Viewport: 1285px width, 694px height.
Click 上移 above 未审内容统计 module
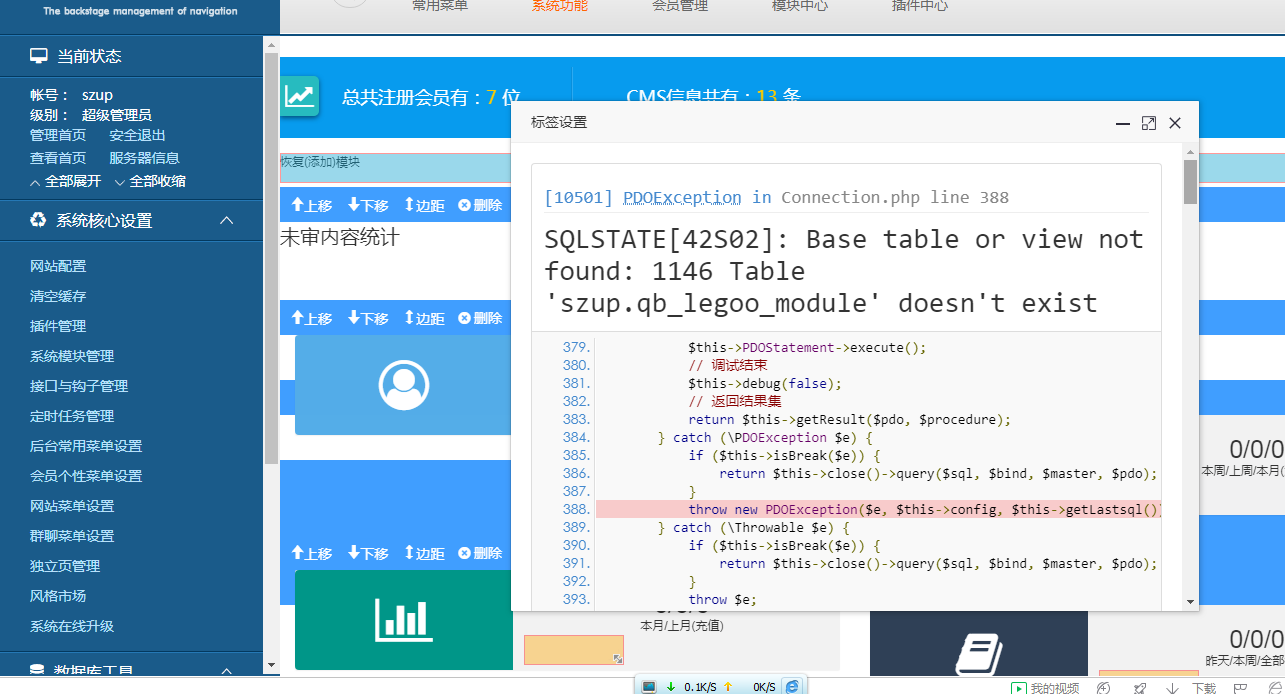311,205
